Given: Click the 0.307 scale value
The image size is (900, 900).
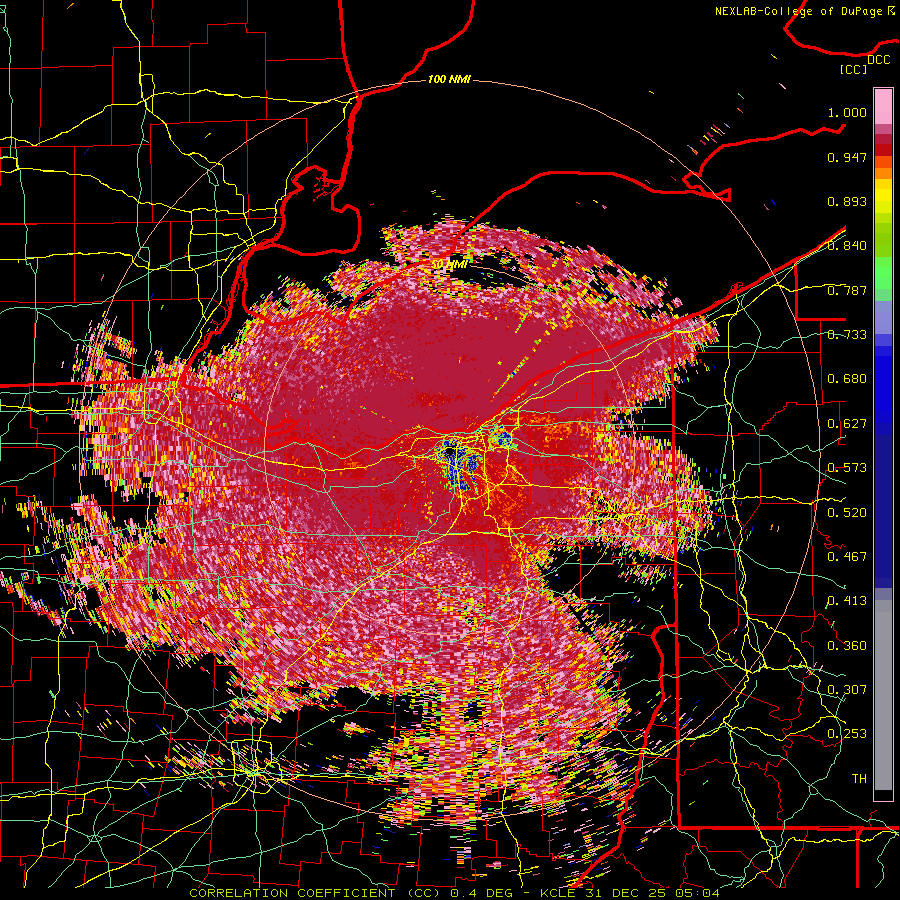Looking at the screenshot, I should tap(847, 690).
